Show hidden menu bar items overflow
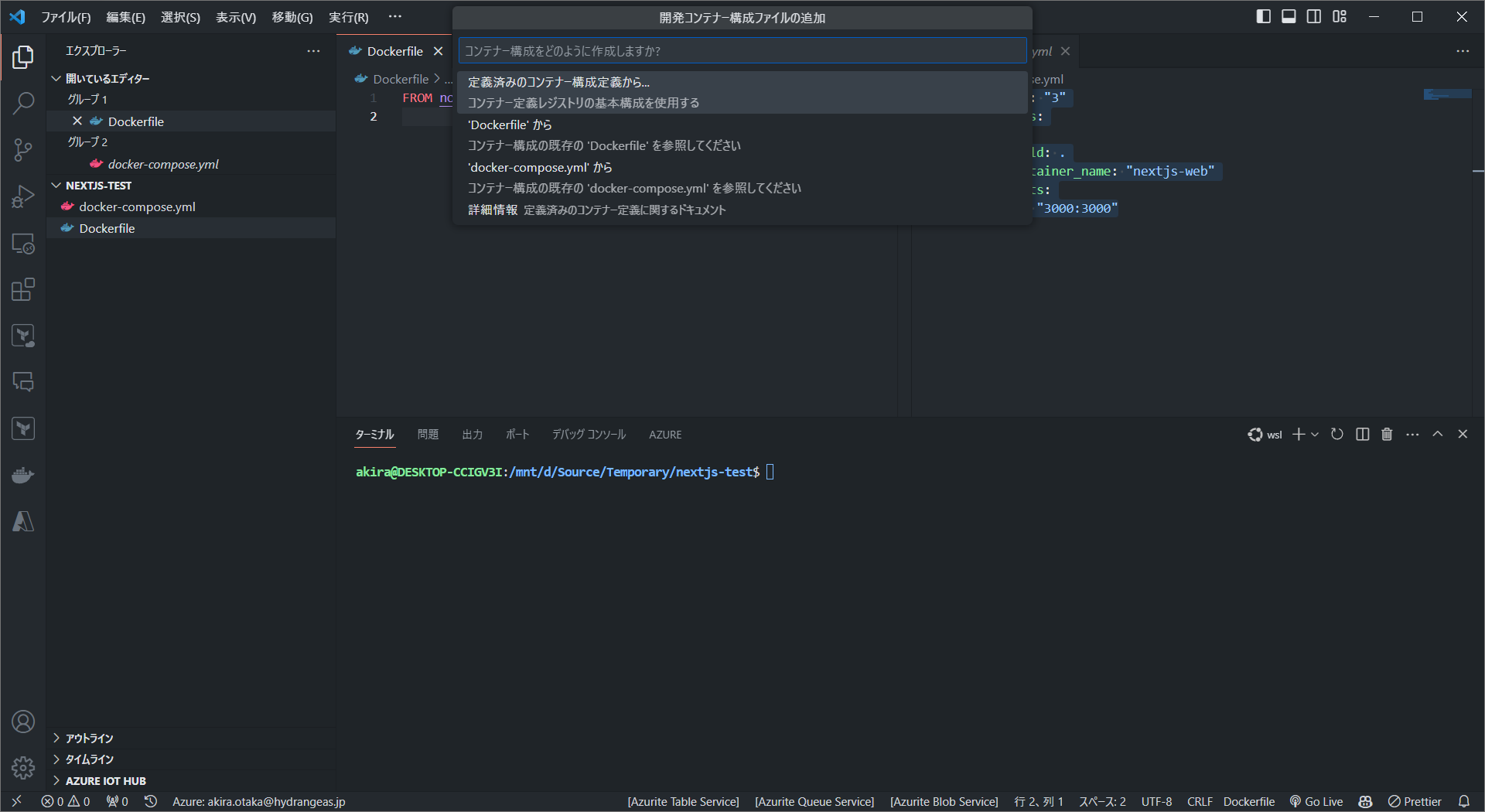Screen dimensions: 1485x812 click(x=395, y=17)
